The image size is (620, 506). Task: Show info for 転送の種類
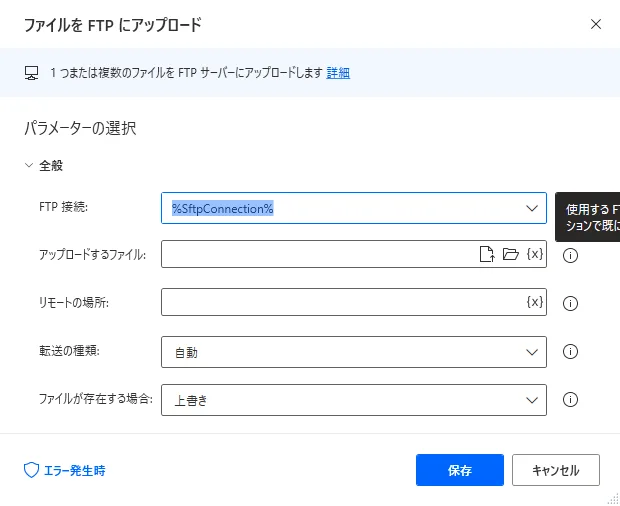(x=571, y=351)
